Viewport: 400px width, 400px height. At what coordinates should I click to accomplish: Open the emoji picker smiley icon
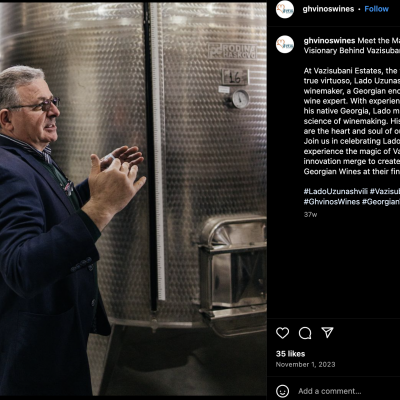[283, 391]
